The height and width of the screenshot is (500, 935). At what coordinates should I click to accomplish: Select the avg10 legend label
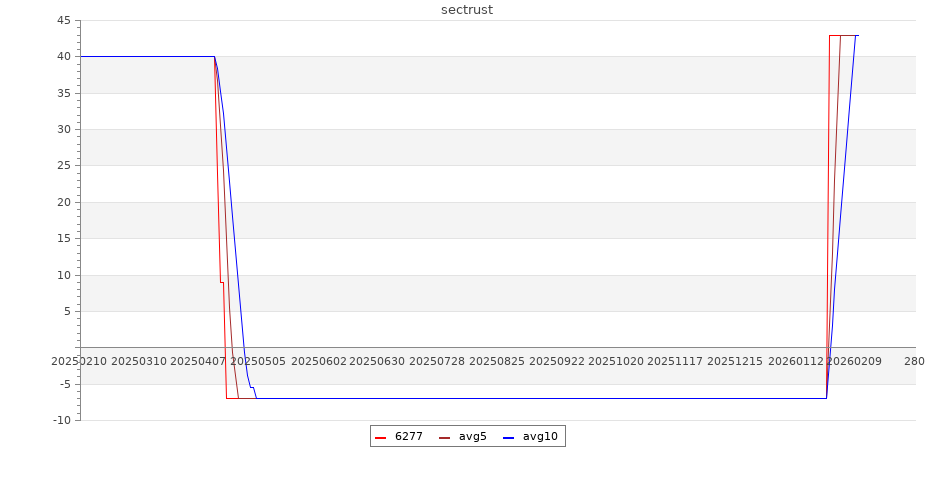pyautogui.click(x=540, y=437)
